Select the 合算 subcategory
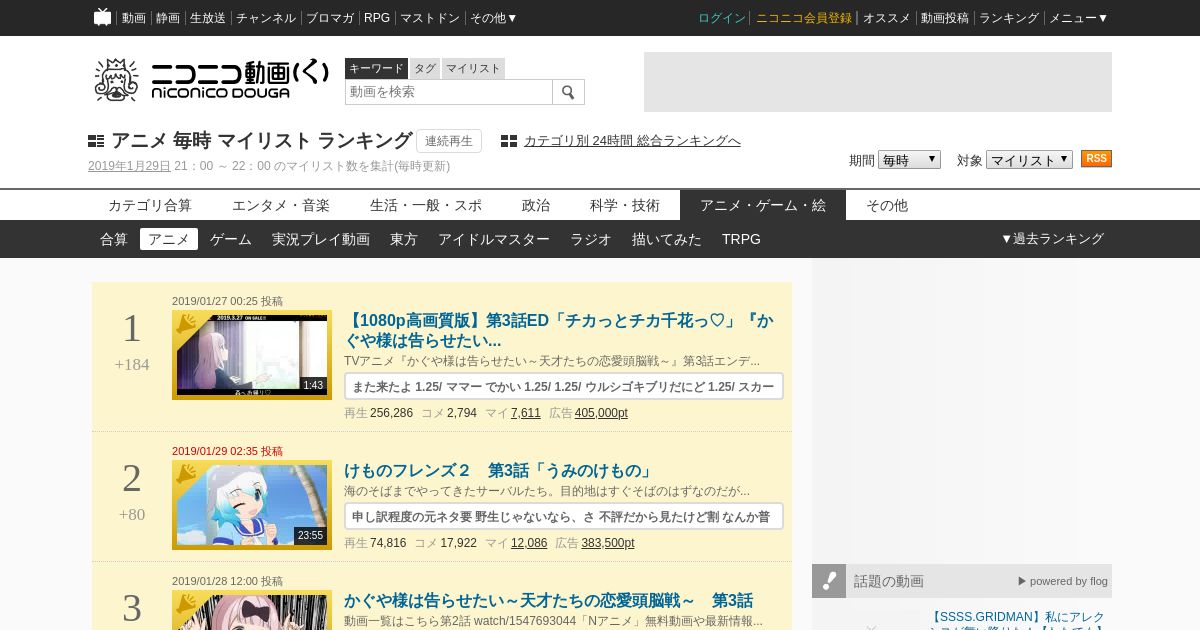 point(114,239)
